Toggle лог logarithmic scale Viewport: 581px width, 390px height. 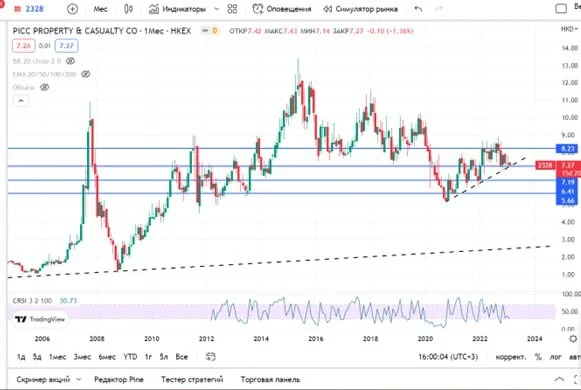pyautogui.click(x=555, y=357)
